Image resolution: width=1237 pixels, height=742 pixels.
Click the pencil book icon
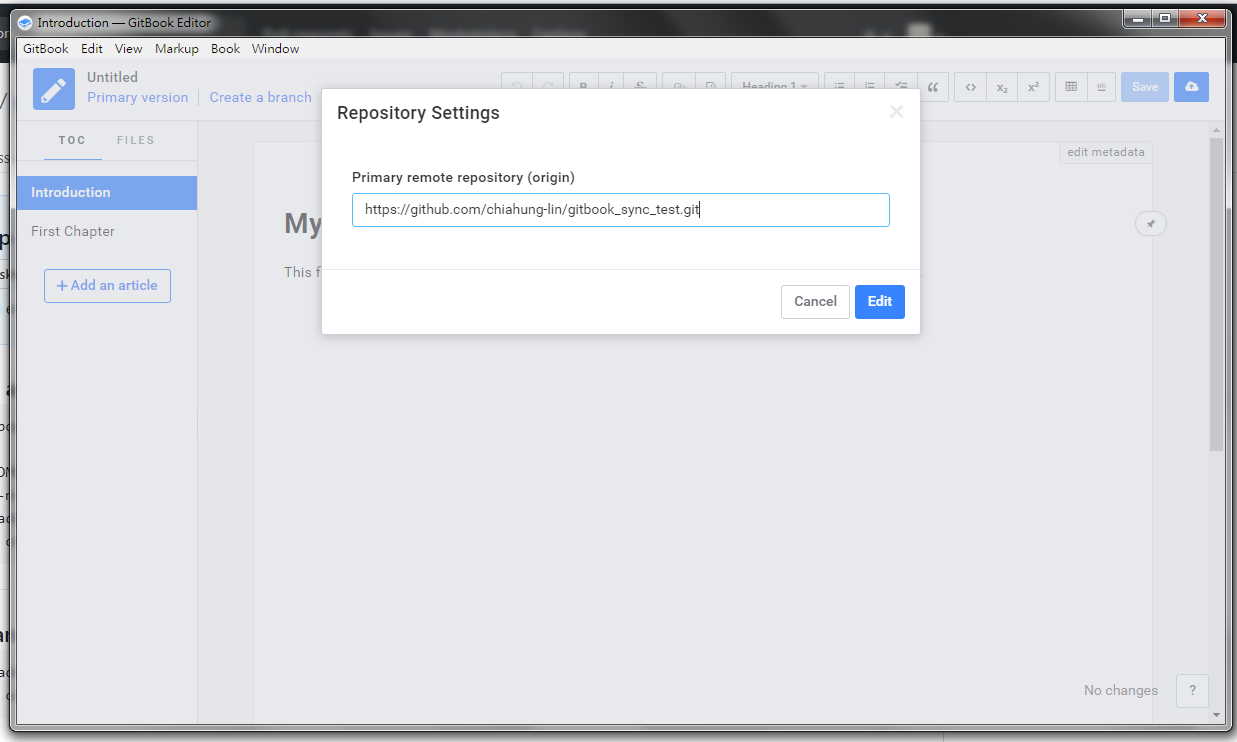coord(54,88)
